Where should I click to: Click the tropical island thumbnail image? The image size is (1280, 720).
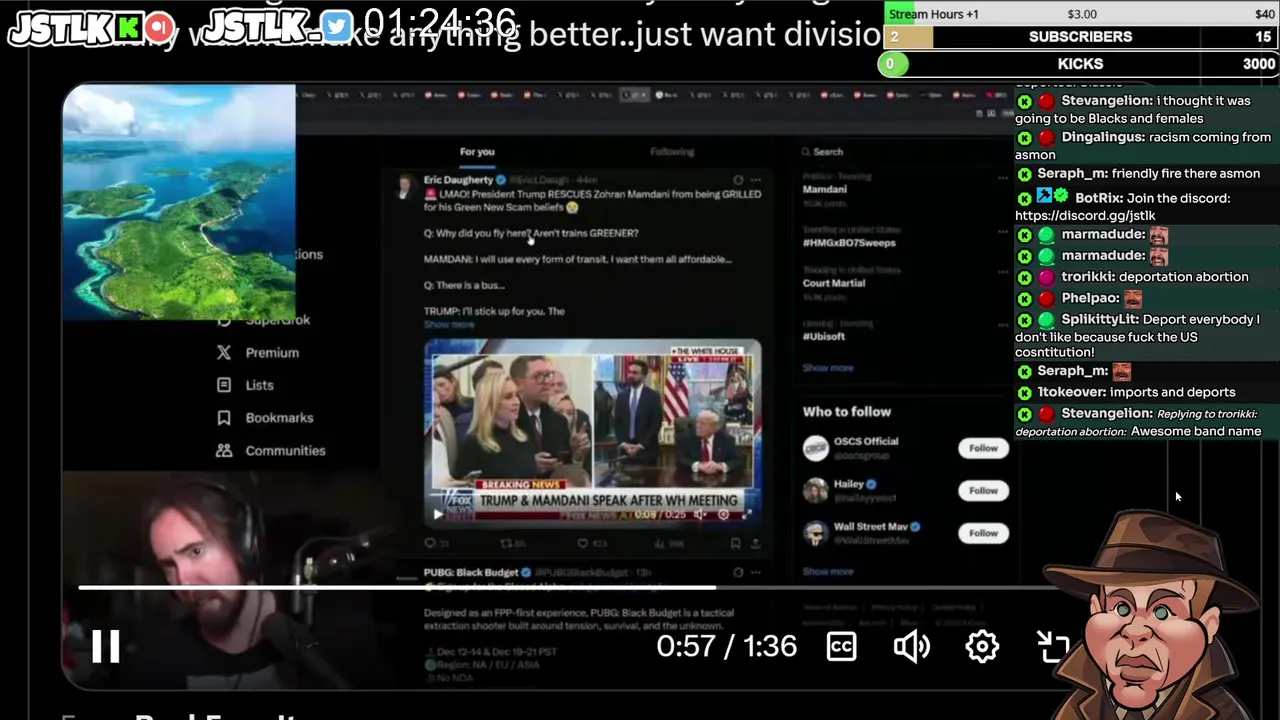[x=179, y=202]
